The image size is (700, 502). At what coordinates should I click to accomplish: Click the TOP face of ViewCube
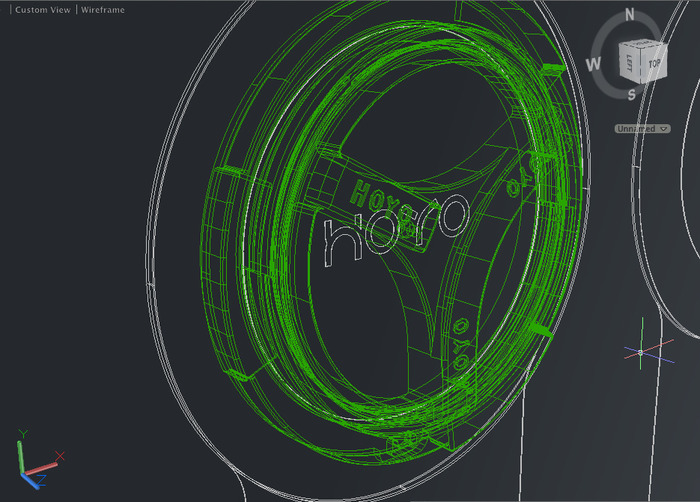click(654, 64)
